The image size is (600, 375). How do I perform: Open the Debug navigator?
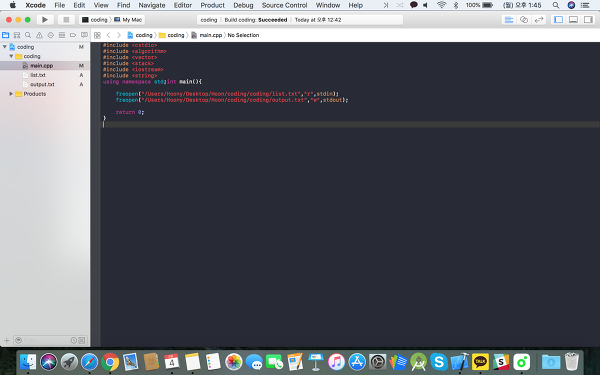tap(62, 35)
